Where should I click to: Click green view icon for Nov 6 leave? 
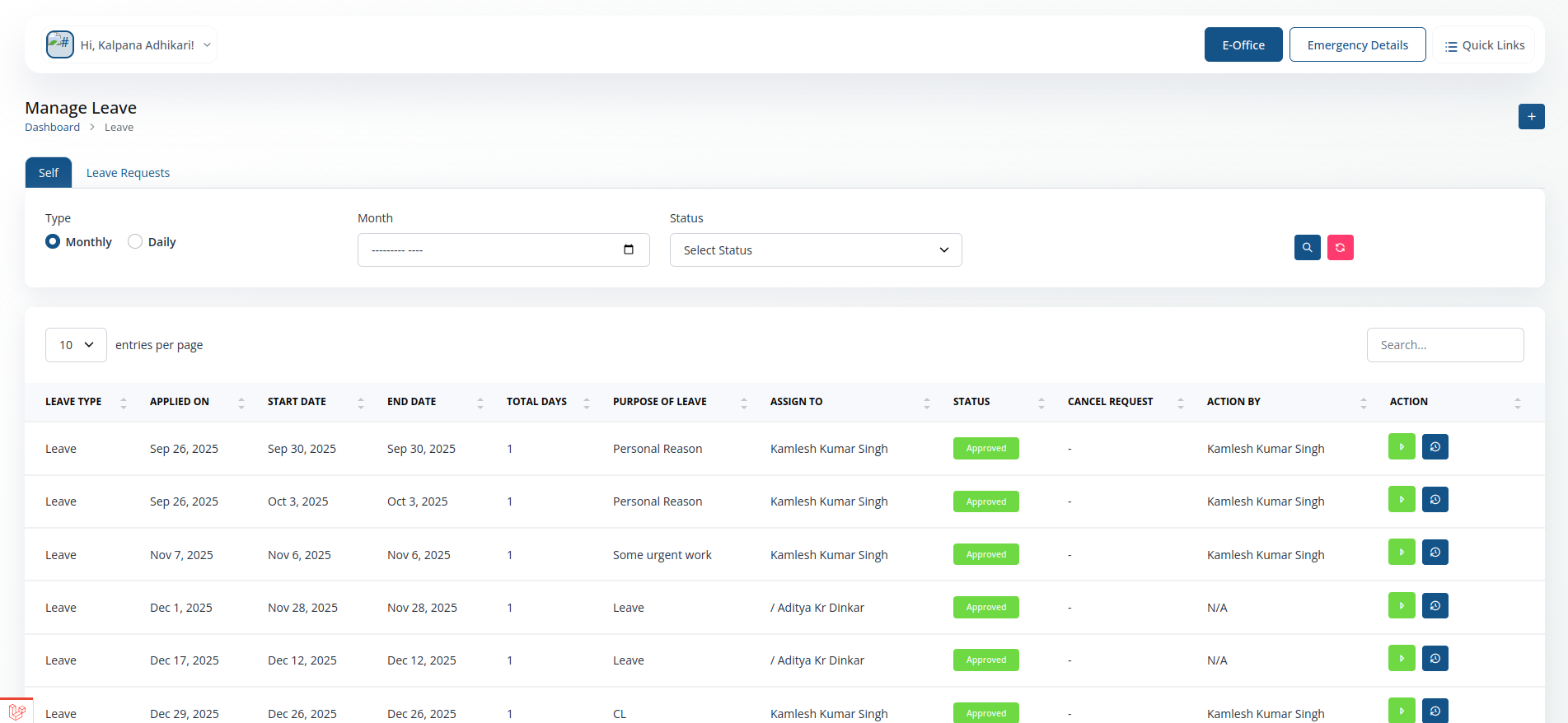pyautogui.click(x=1402, y=552)
